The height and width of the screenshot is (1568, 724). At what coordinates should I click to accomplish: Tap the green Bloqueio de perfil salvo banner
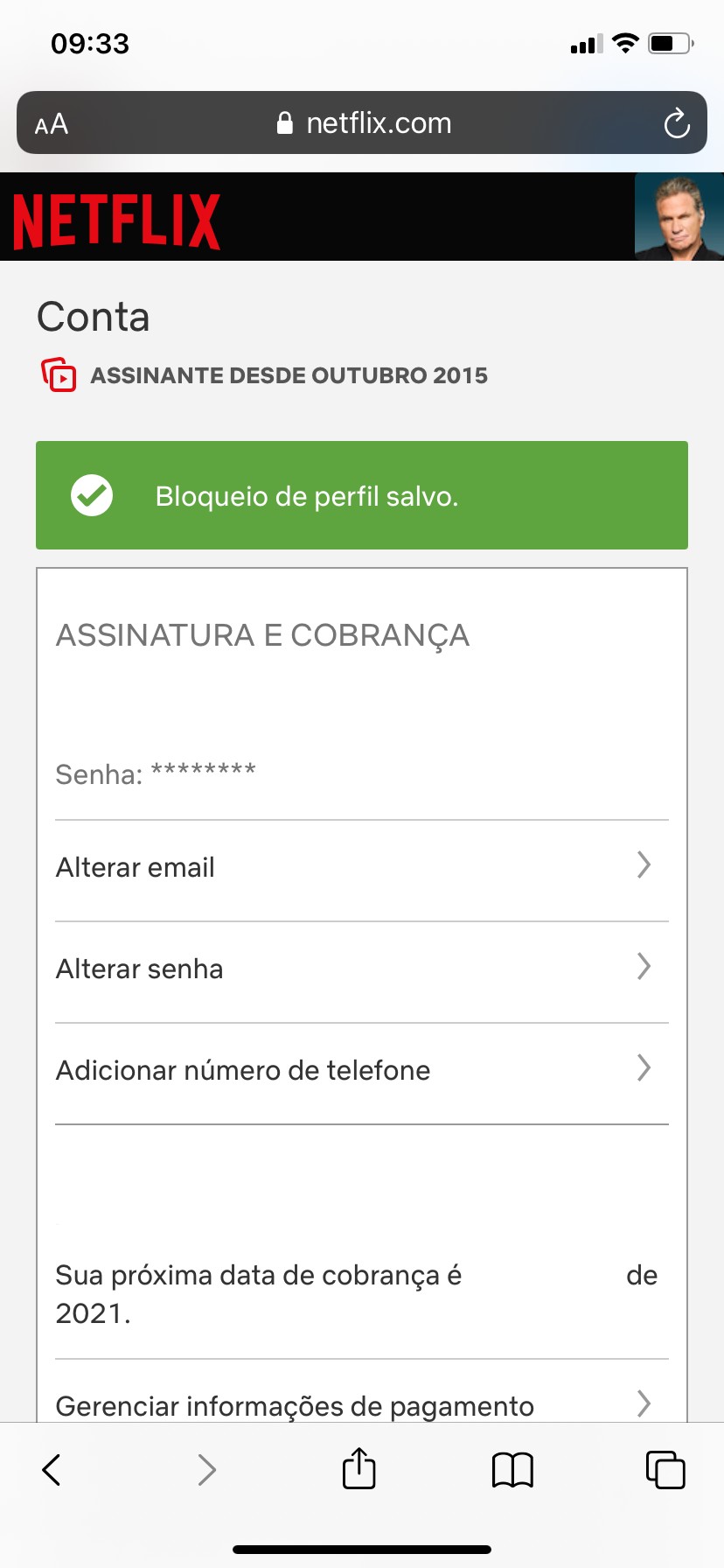(362, 495)
